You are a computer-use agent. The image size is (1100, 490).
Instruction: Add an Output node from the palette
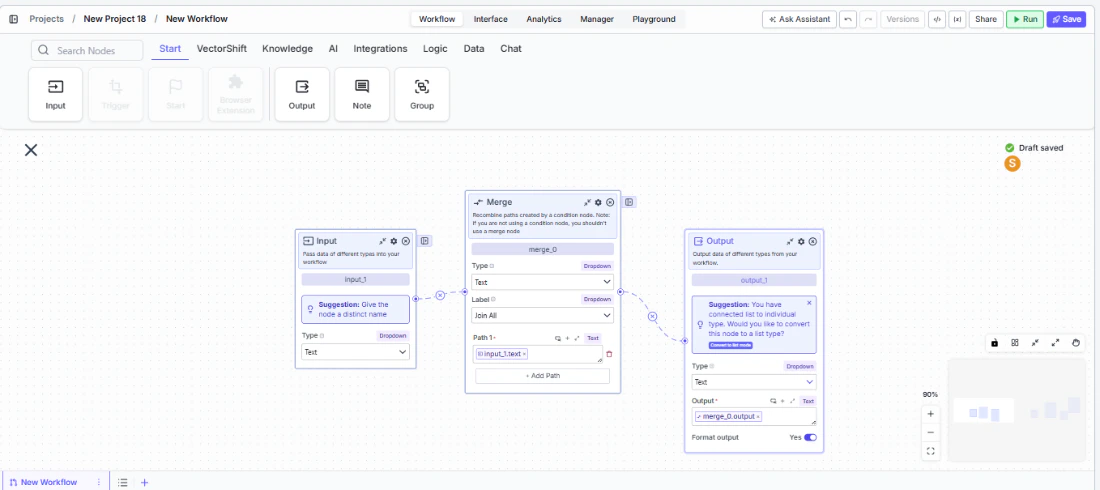coord(302,94)
